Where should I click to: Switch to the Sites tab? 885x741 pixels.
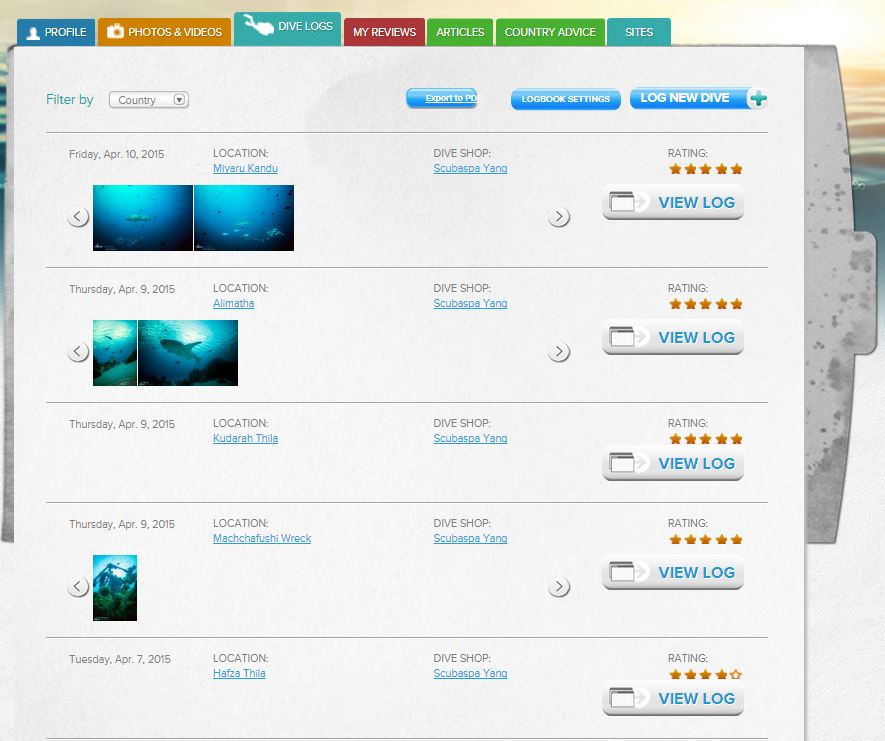(x=639, y=32)
